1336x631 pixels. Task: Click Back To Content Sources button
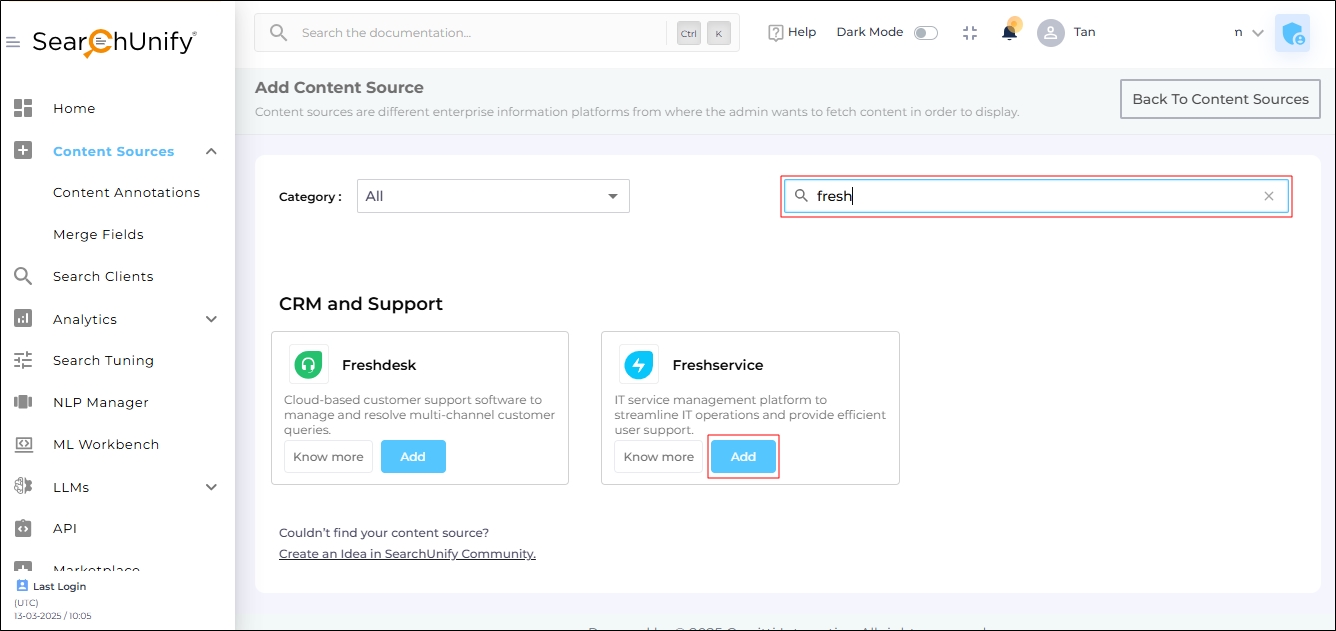point(1220,99)
